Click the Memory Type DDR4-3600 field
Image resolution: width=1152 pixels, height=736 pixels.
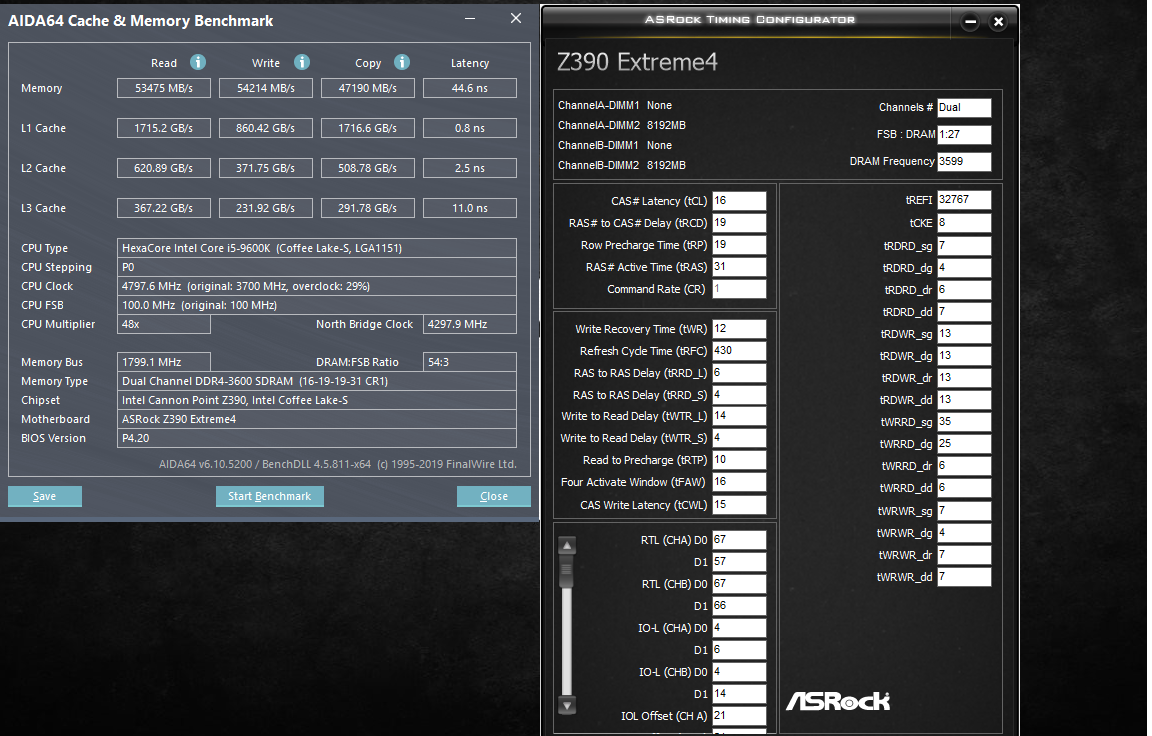tap(317, 381)
